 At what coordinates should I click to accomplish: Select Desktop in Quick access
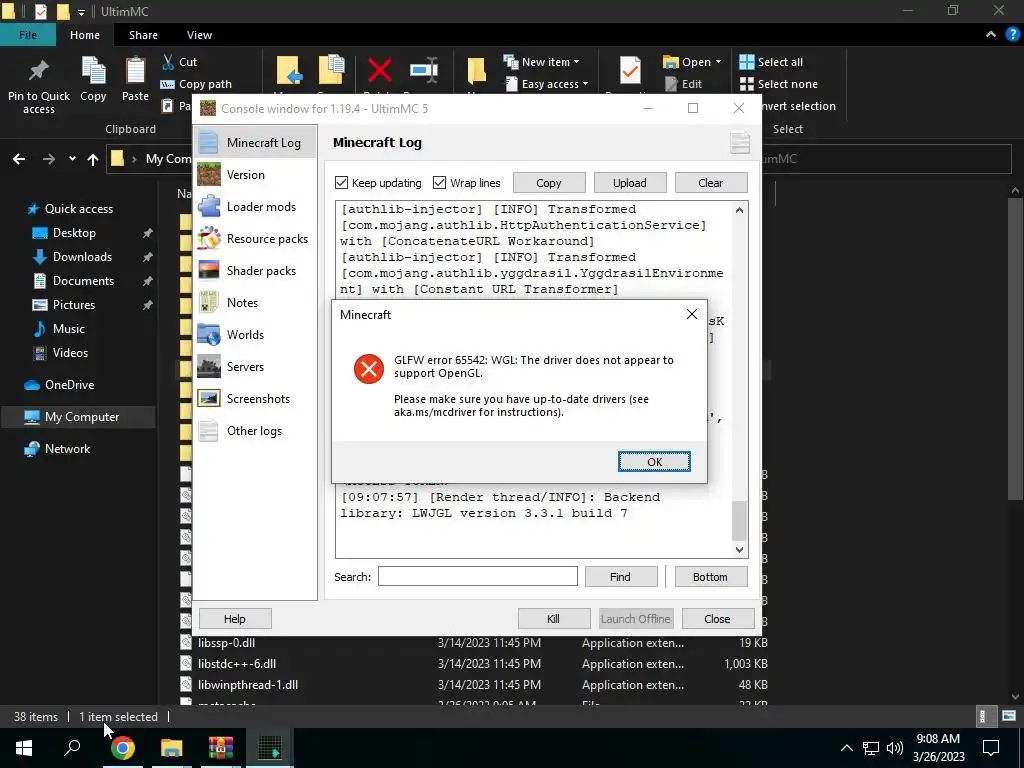tap(74, 232)
